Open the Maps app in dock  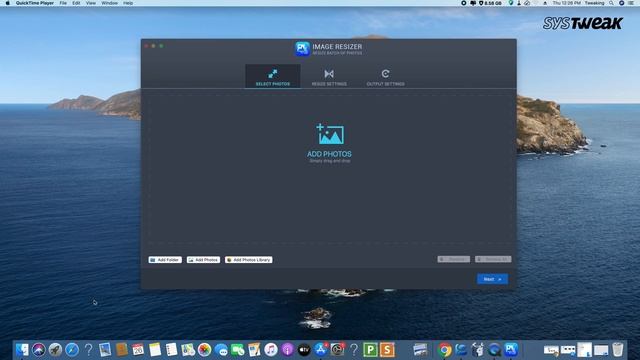click(x=188, y=350)
